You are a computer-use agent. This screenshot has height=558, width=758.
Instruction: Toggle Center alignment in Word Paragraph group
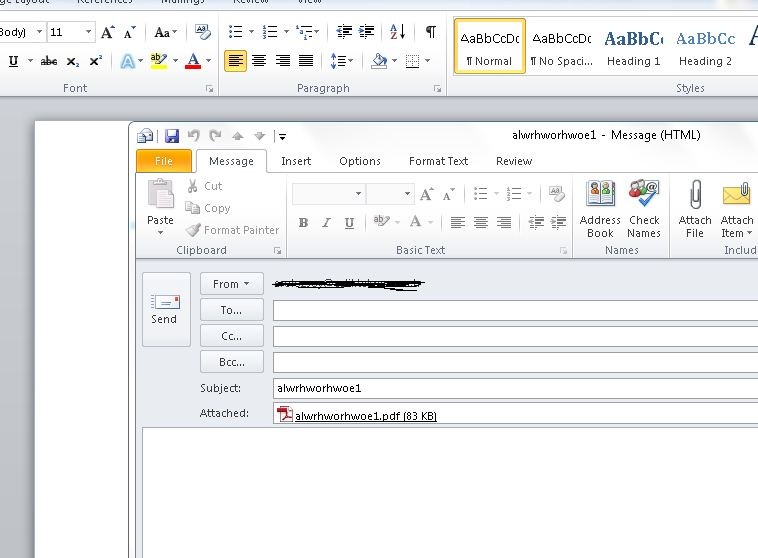pyautogui.click(x=259, y=61)
